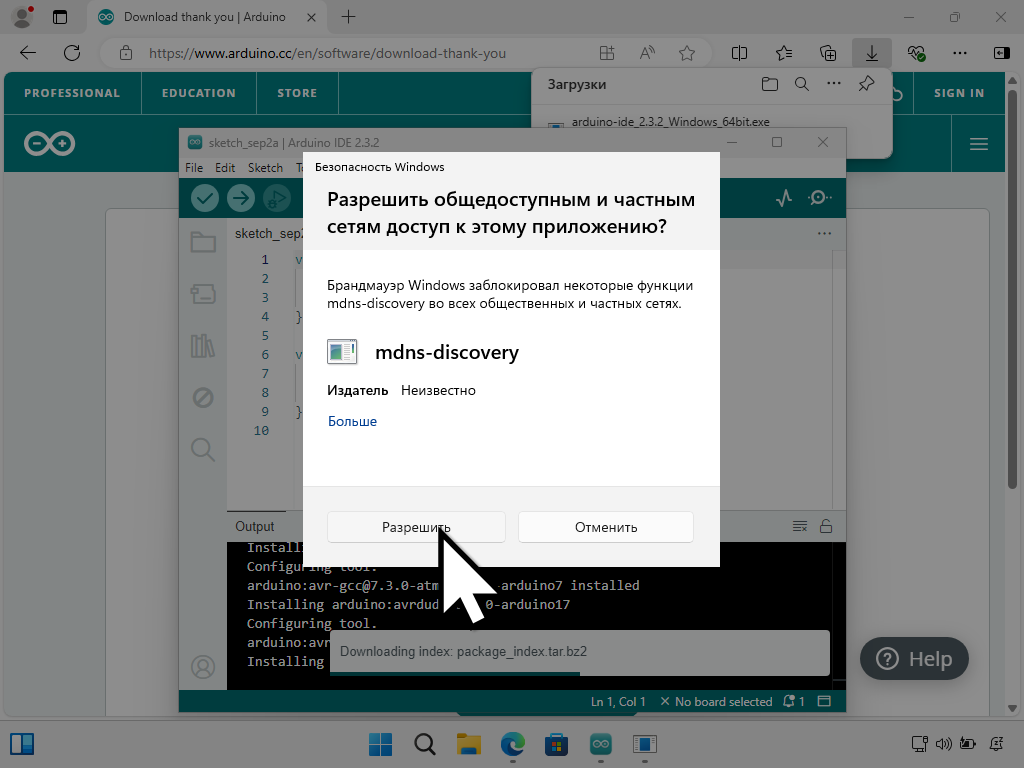
Task: Open File Explorer from the taskbar
Action: click(x=469, y=744)
